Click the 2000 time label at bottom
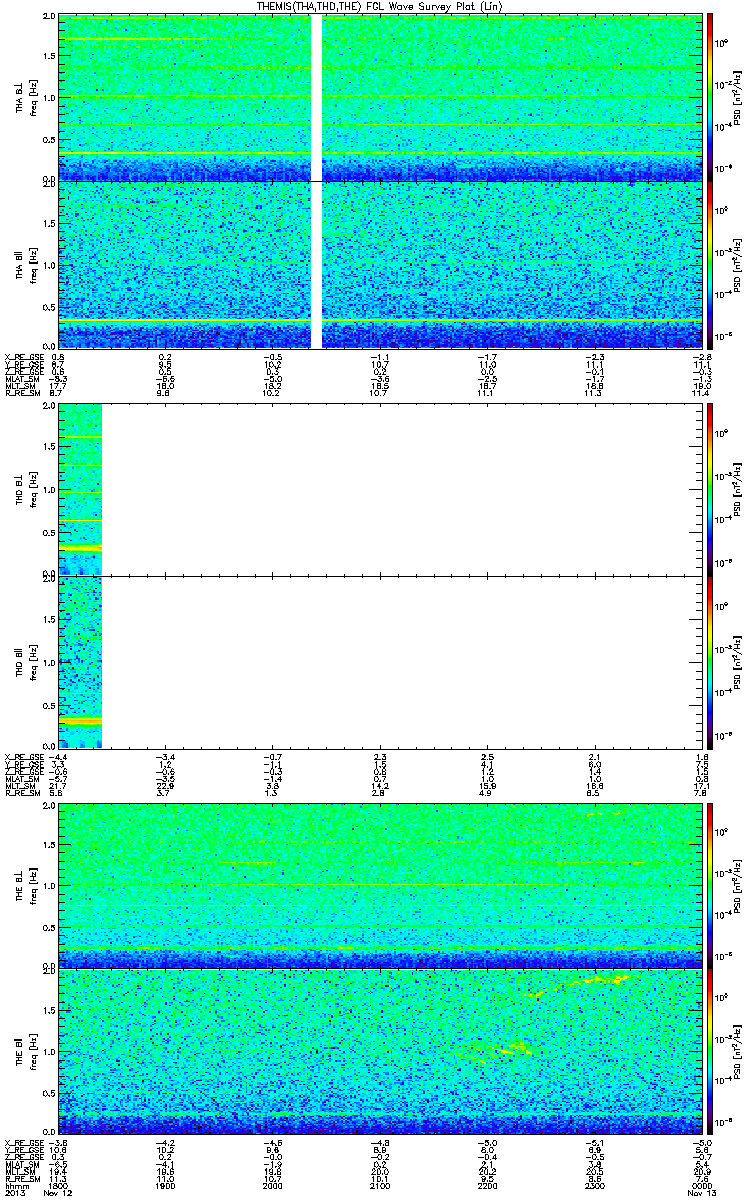 point(273,1186)
